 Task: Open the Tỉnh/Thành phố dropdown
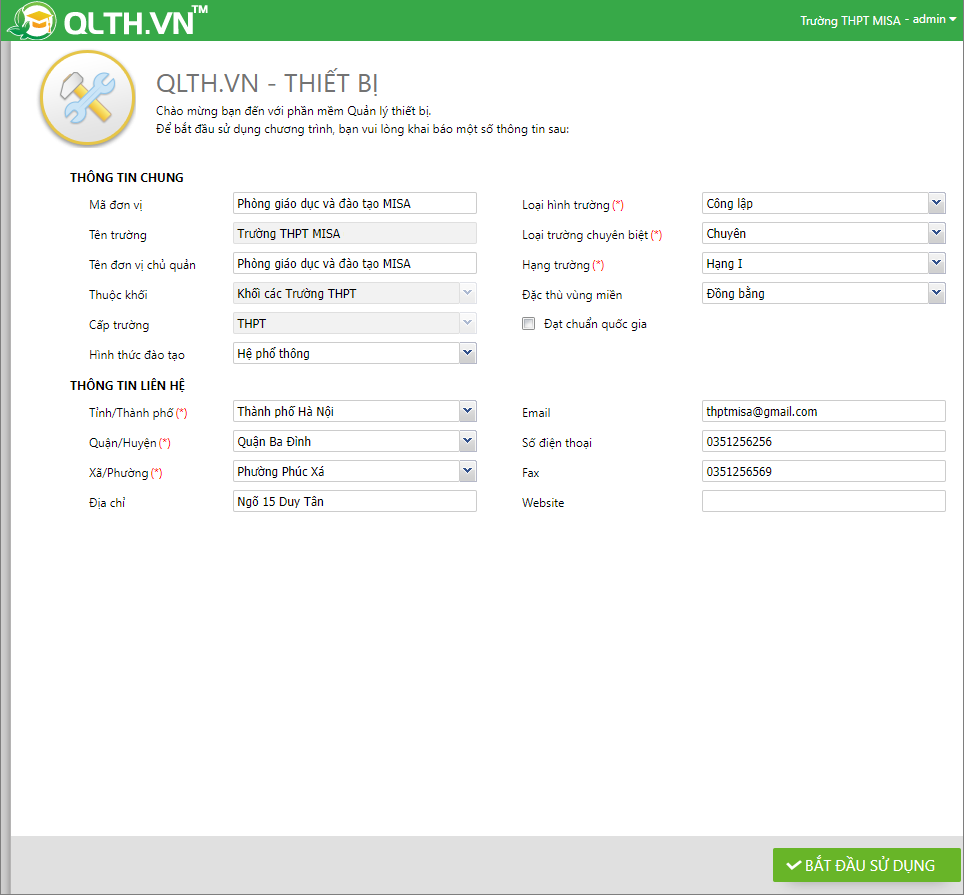coord(468,411)
